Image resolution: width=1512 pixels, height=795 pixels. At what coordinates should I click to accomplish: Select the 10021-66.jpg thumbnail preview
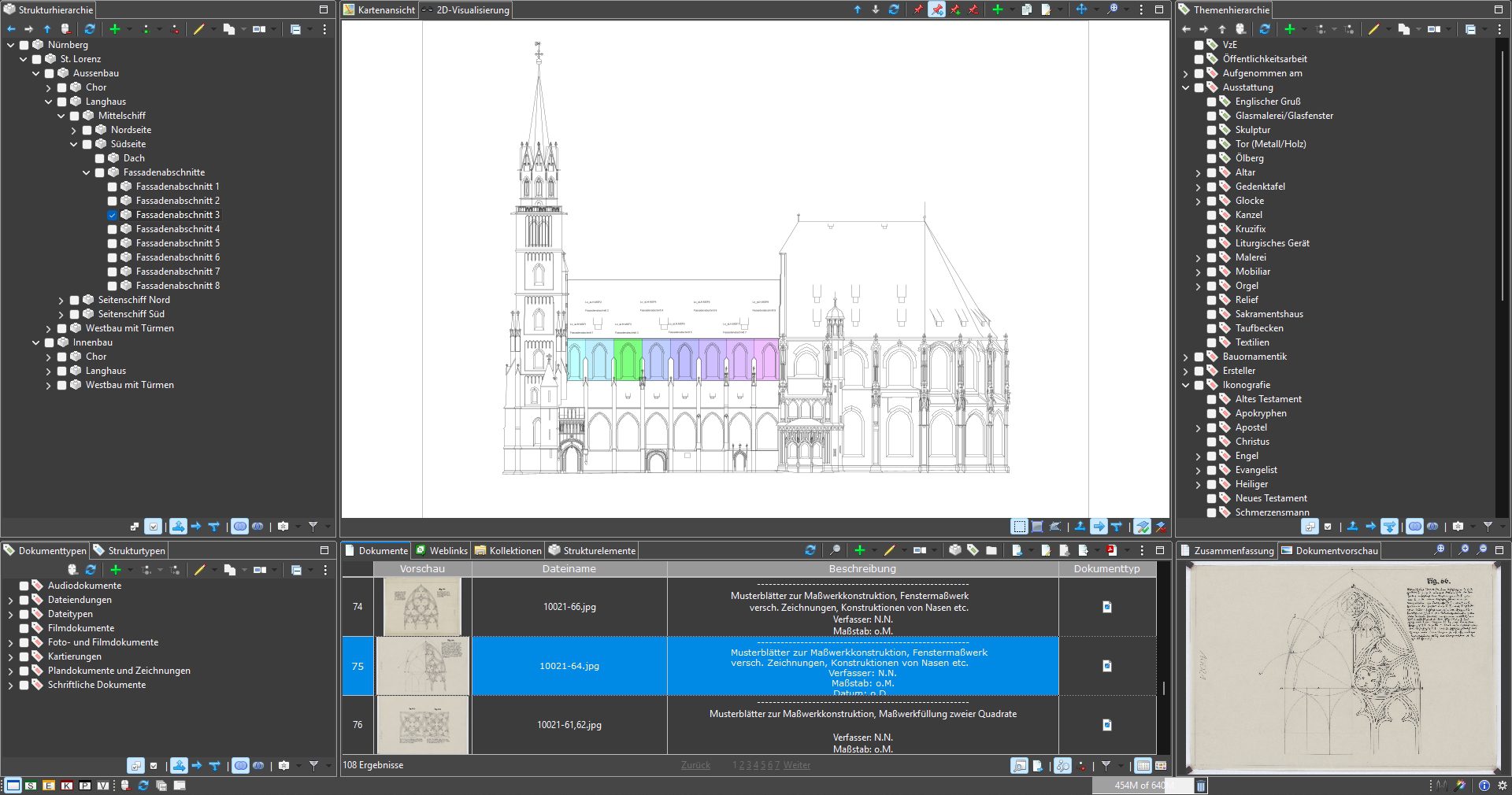pyautogui.click(x=422, y=607)
